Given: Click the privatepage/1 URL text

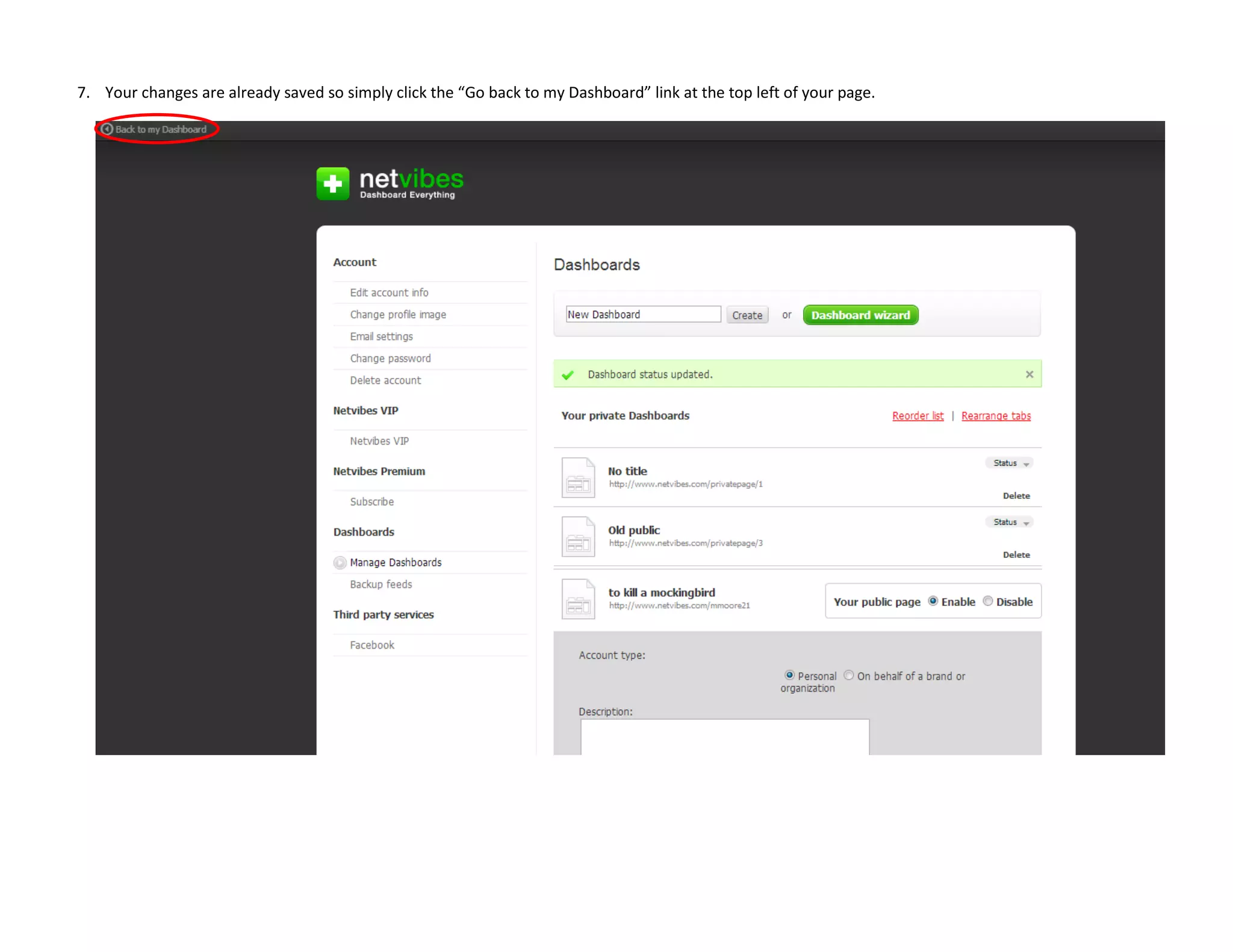Looking at the screenshot, I should click(x=686, y=484).
